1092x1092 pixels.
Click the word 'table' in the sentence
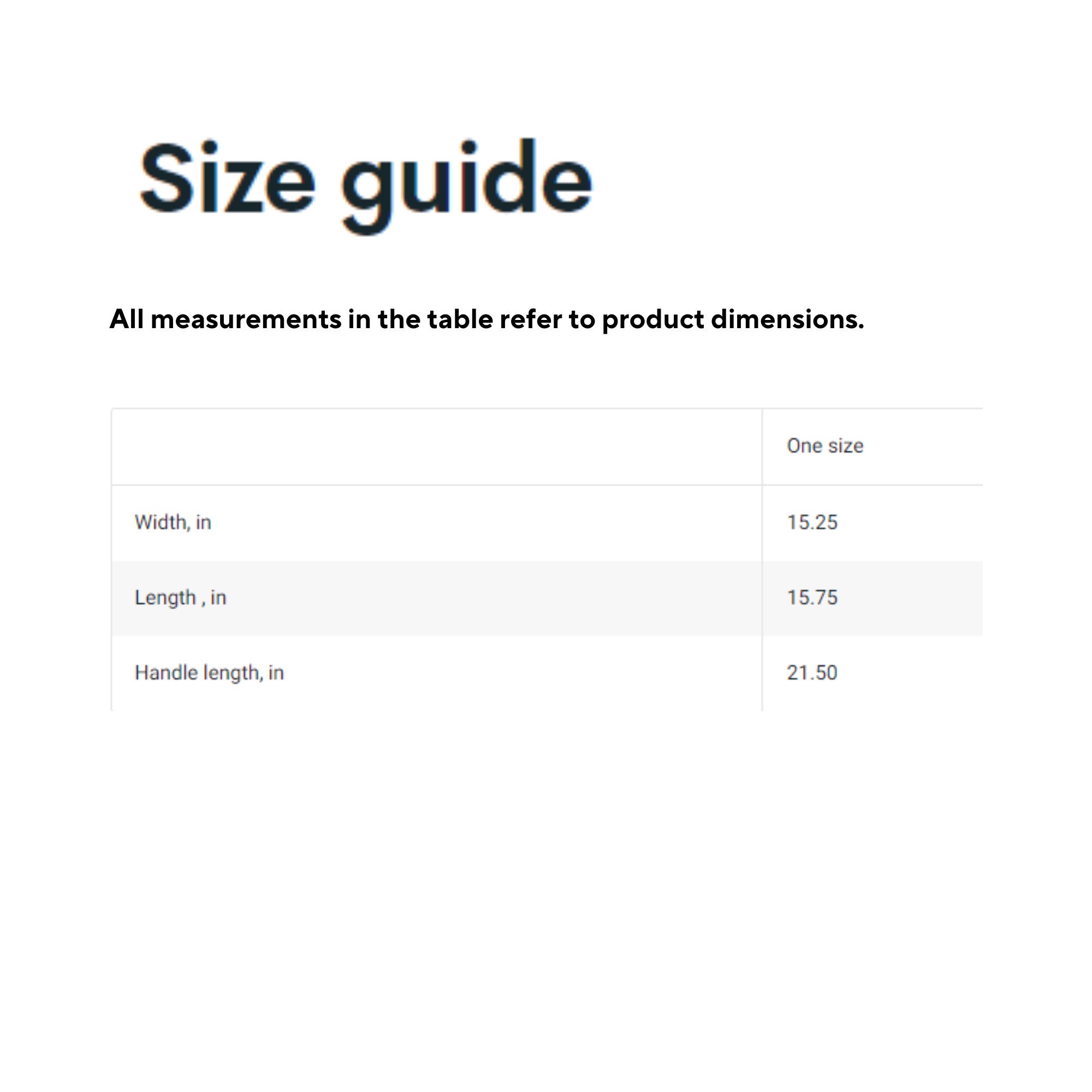pos(460,319)
